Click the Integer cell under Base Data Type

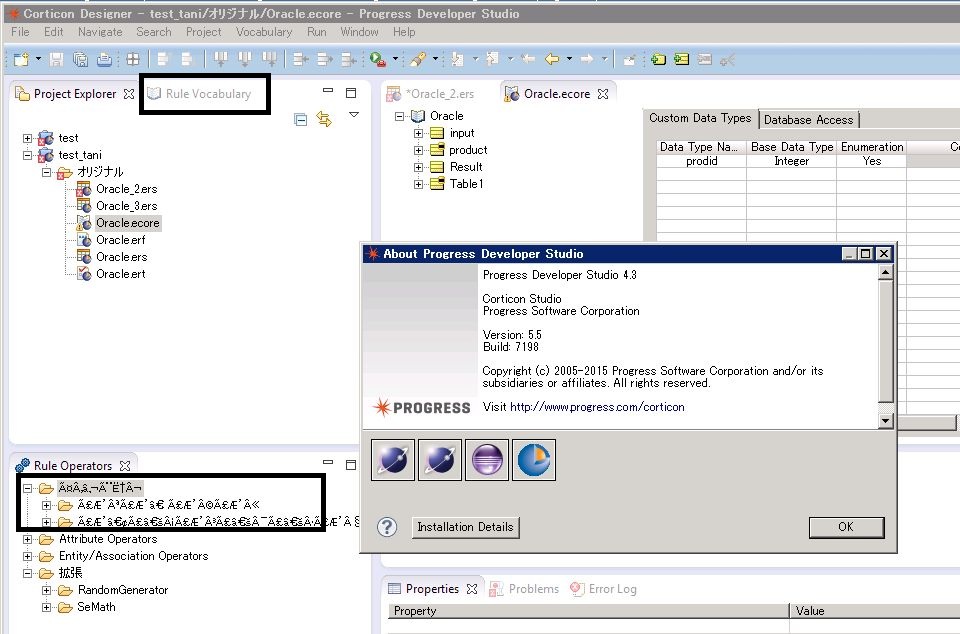[792, 161]
